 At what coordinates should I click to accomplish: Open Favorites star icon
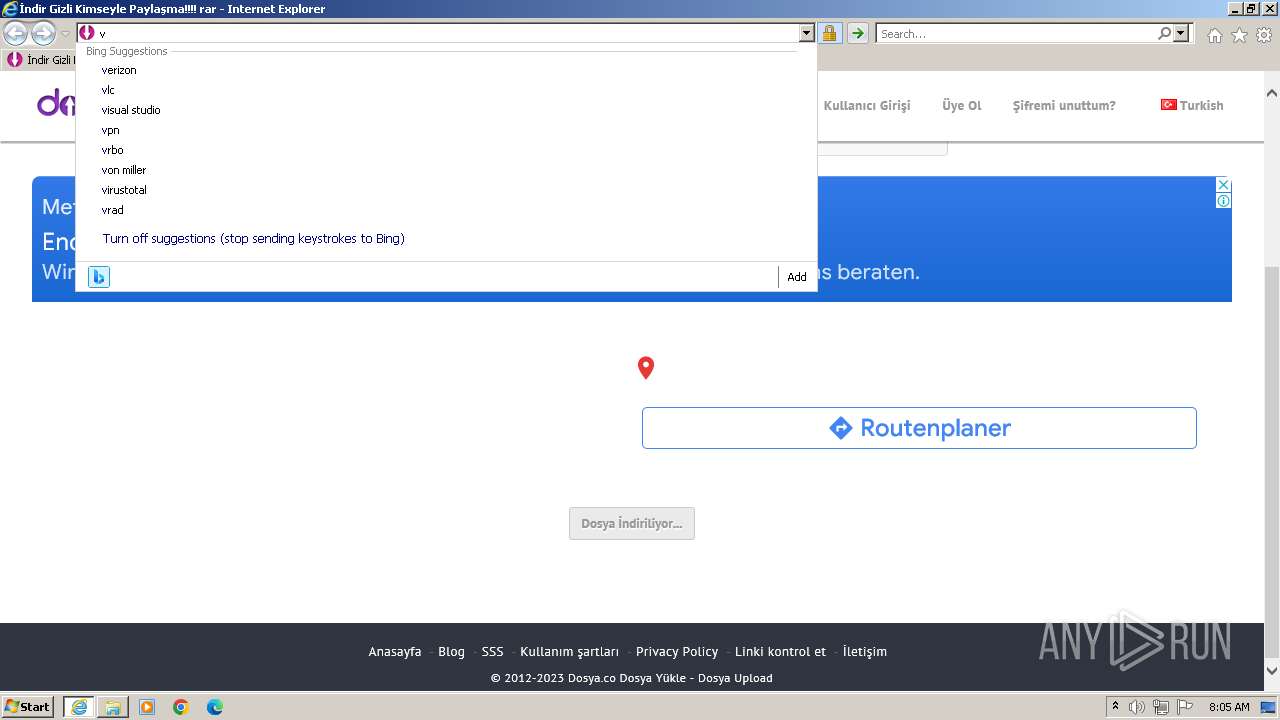(1239, 35)
